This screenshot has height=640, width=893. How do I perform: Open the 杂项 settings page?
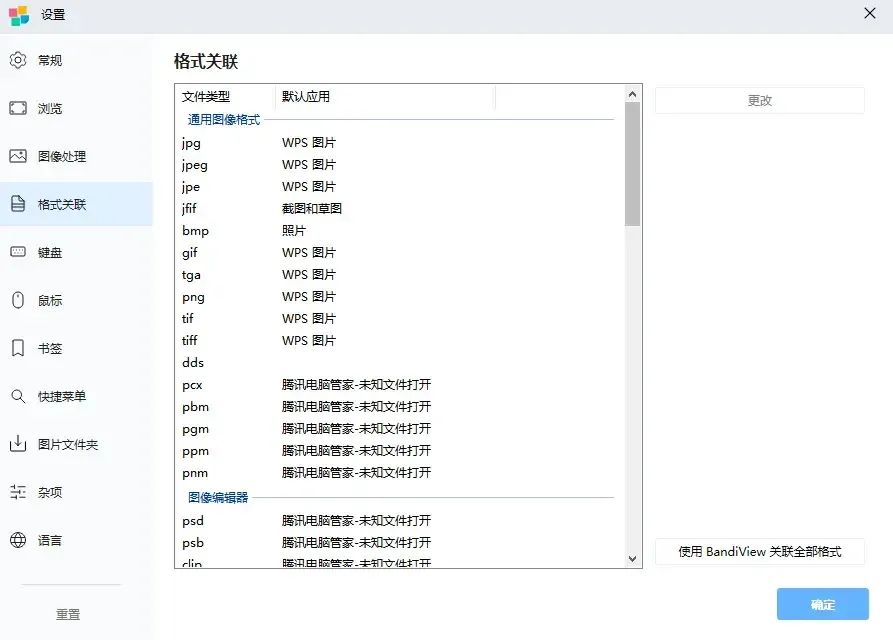point(76,492)
